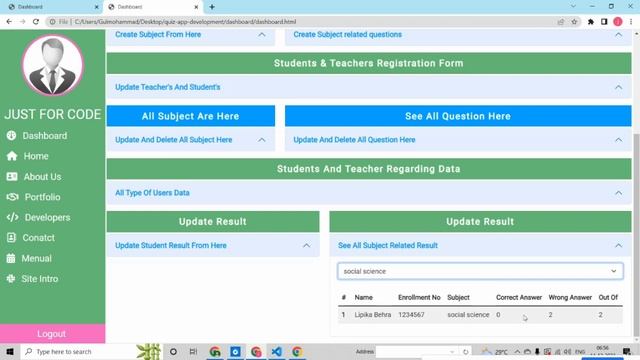Click the user avatar profile picture
Screen dimensions: 640x360
pyautogui.click(x=53, y=65)
